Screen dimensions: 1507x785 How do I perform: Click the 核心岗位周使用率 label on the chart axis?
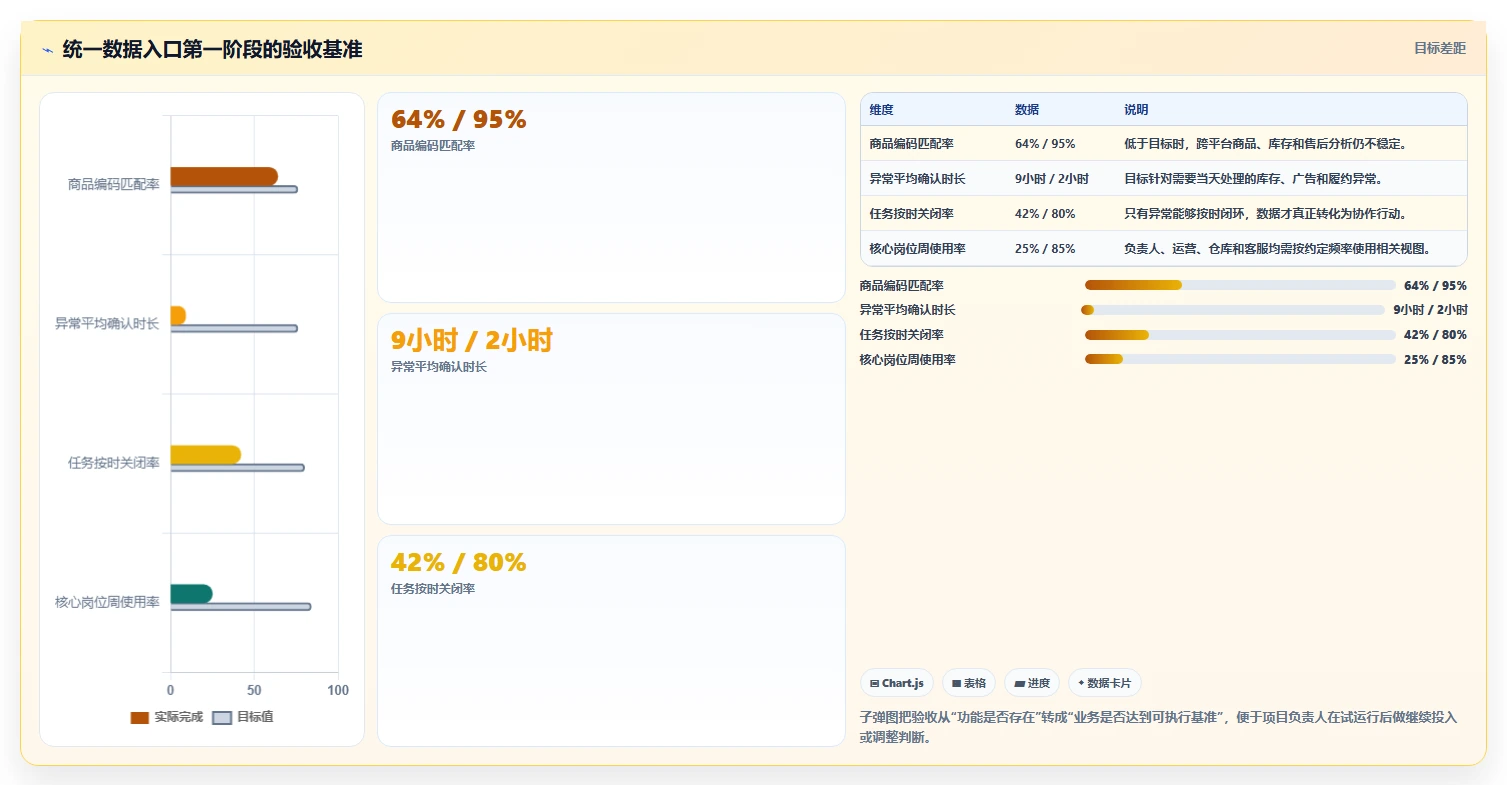click(x=107, y=602)
